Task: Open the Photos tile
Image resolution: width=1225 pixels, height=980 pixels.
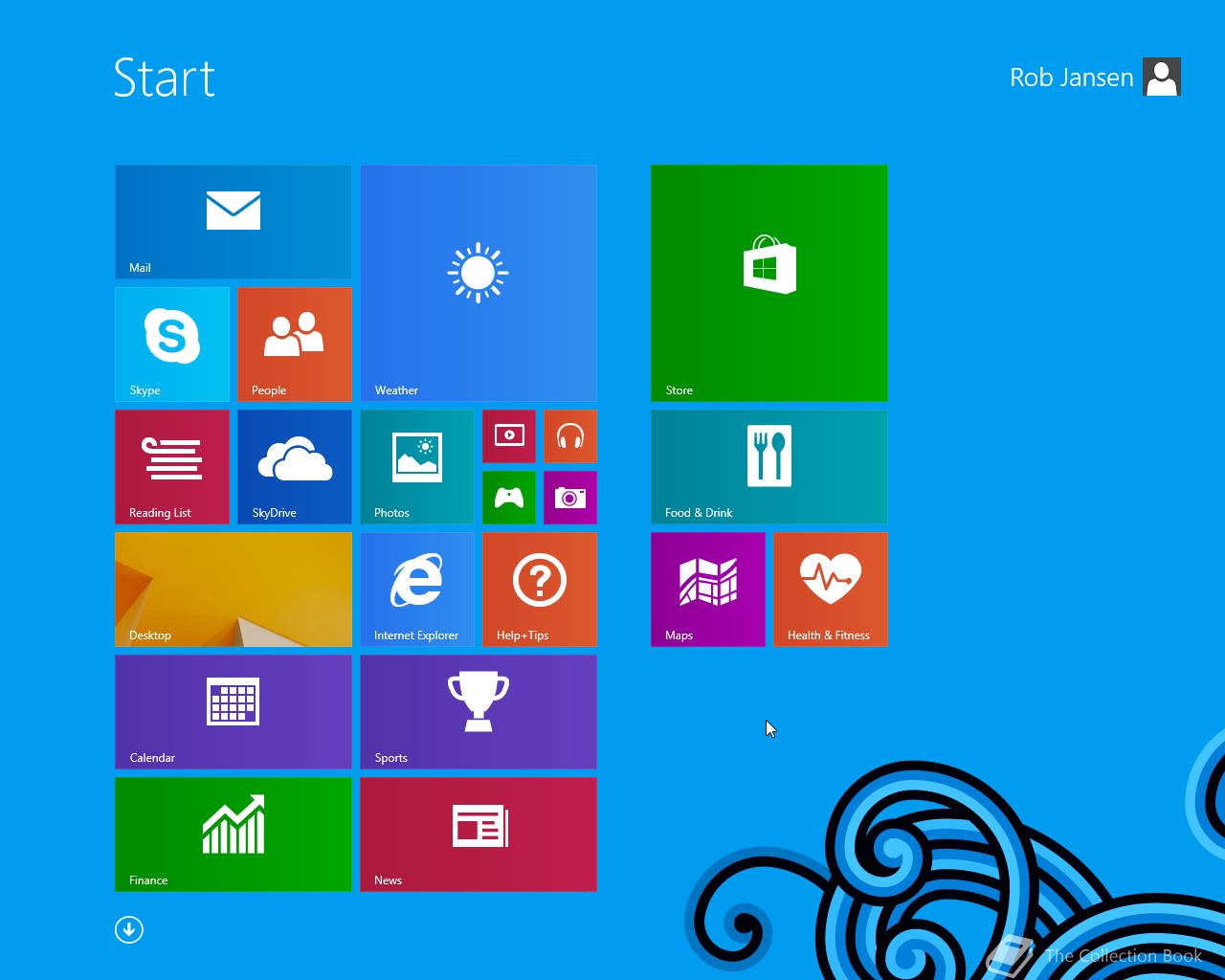Action: click(417, 467)
